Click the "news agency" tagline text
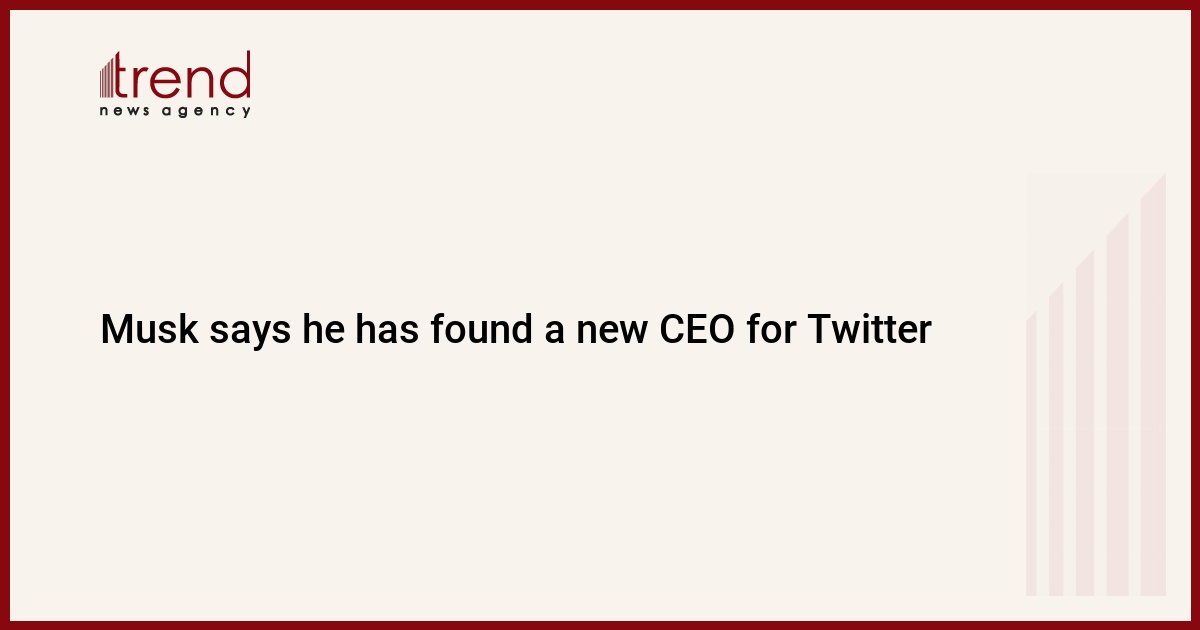Viewport: 1200px width, 630px height. point(175,111)
